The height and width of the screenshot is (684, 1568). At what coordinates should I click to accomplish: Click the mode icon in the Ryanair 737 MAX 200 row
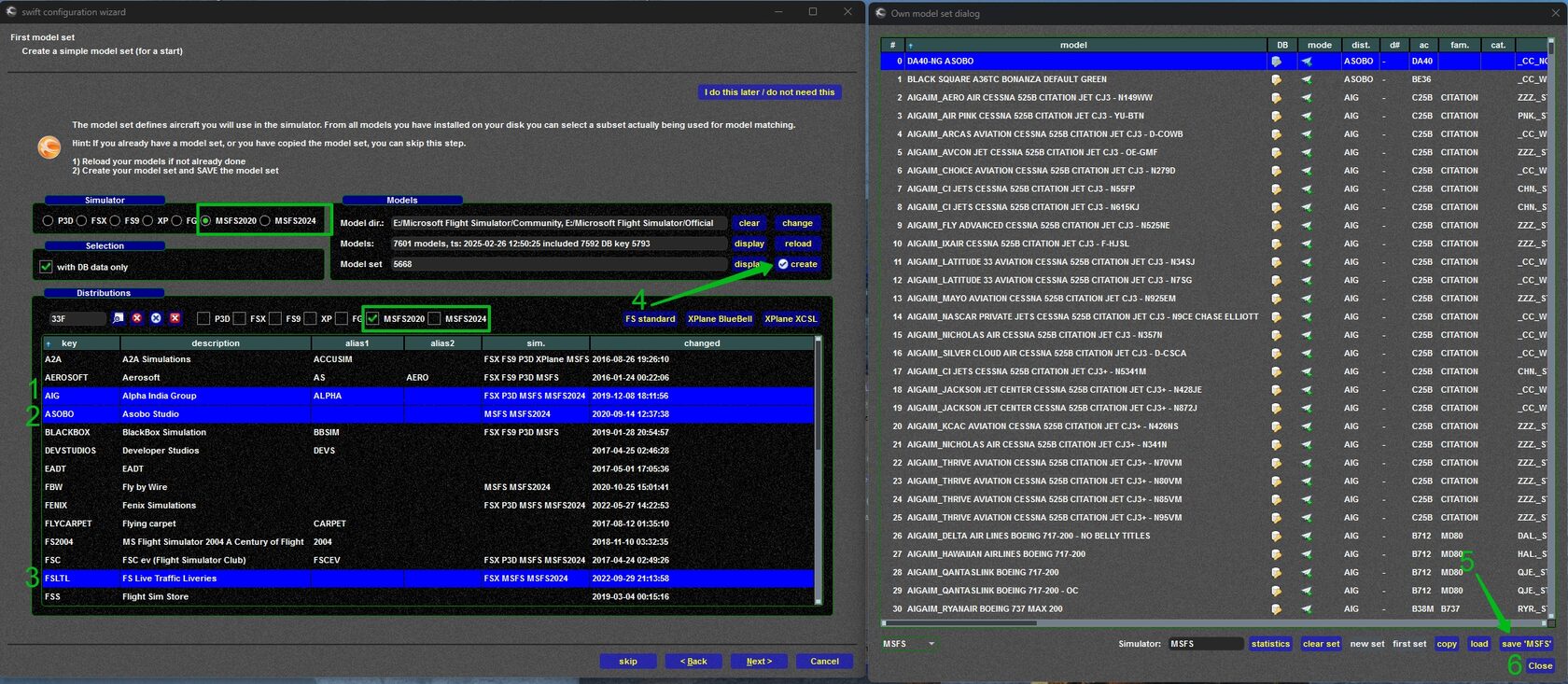1307,609
